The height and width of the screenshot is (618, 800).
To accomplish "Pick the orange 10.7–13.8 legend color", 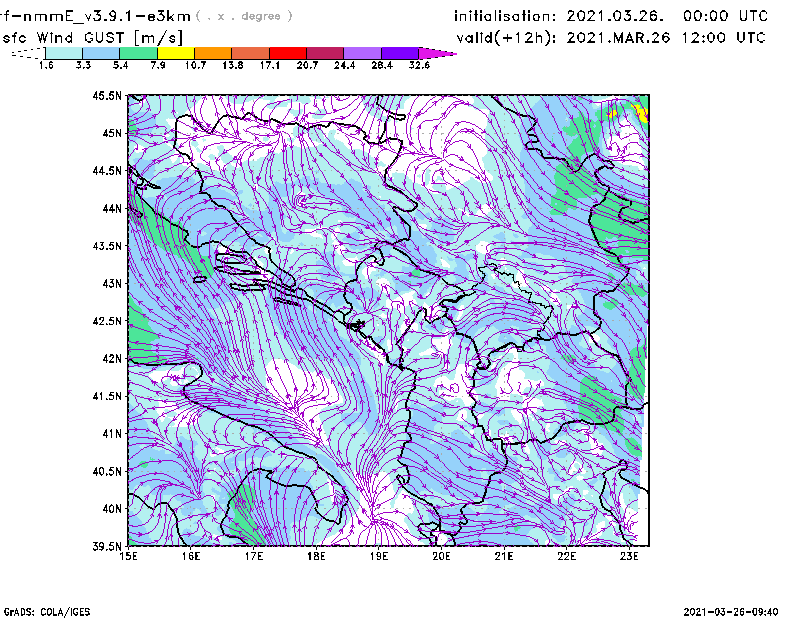I will tap(213, 53).
